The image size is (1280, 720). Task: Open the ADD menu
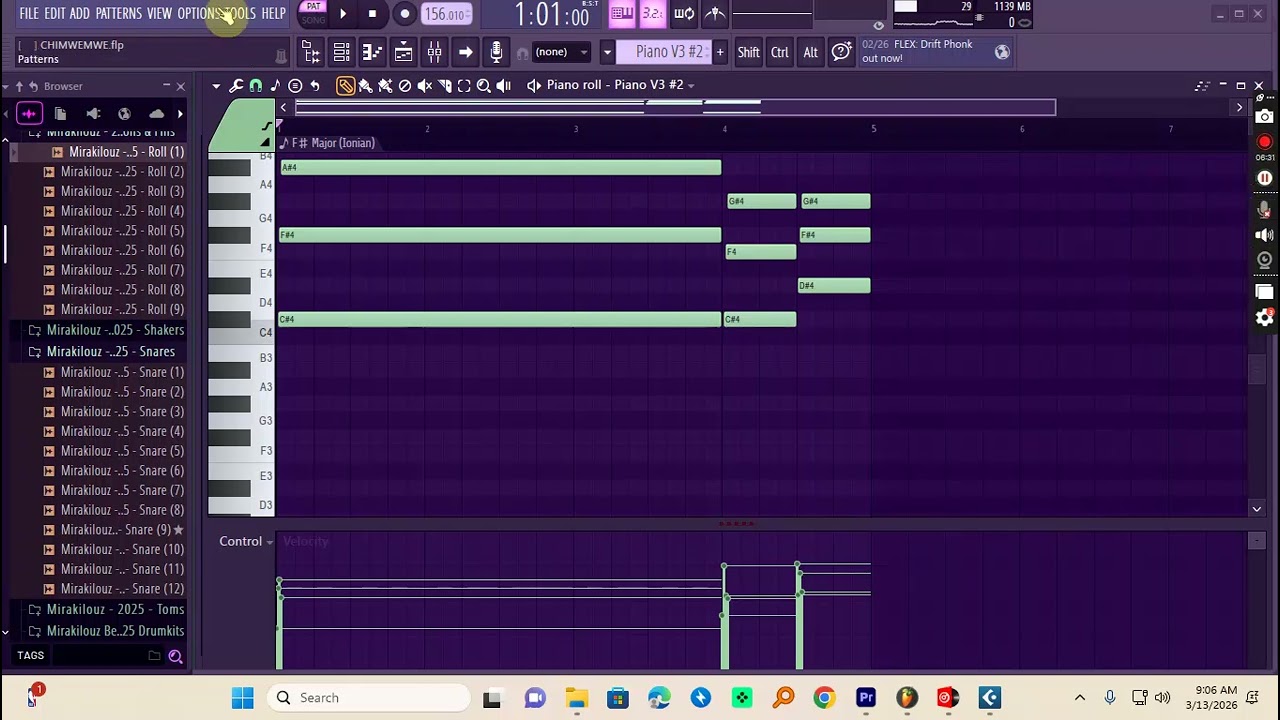click(79, 13)
